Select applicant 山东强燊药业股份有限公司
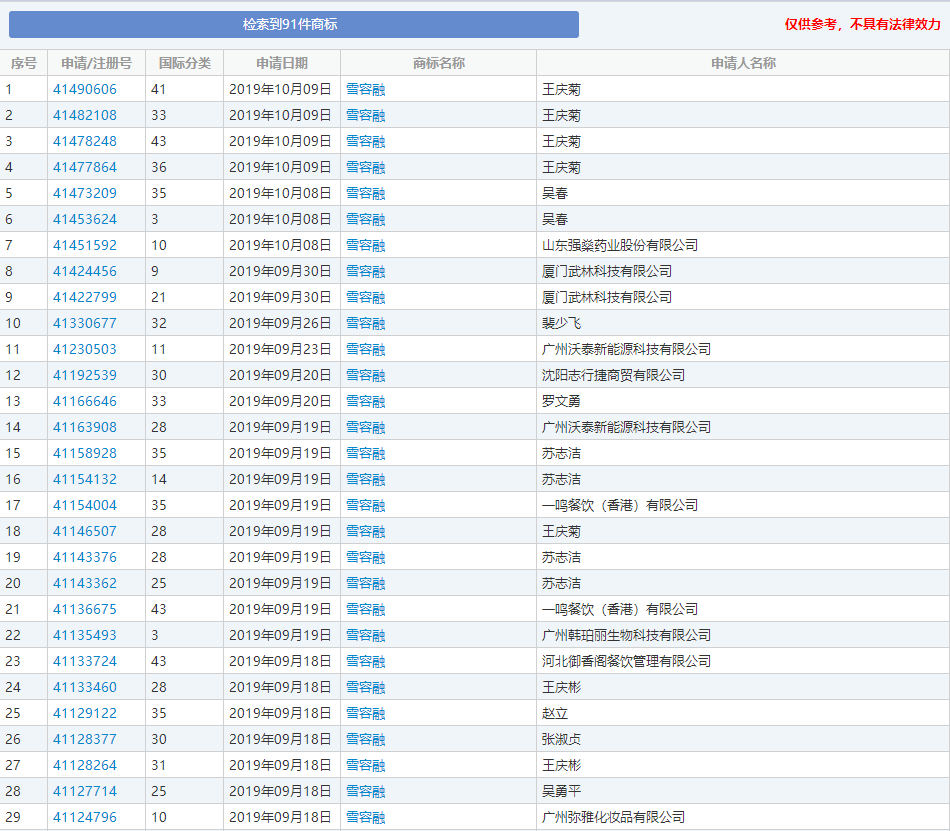 620,245
